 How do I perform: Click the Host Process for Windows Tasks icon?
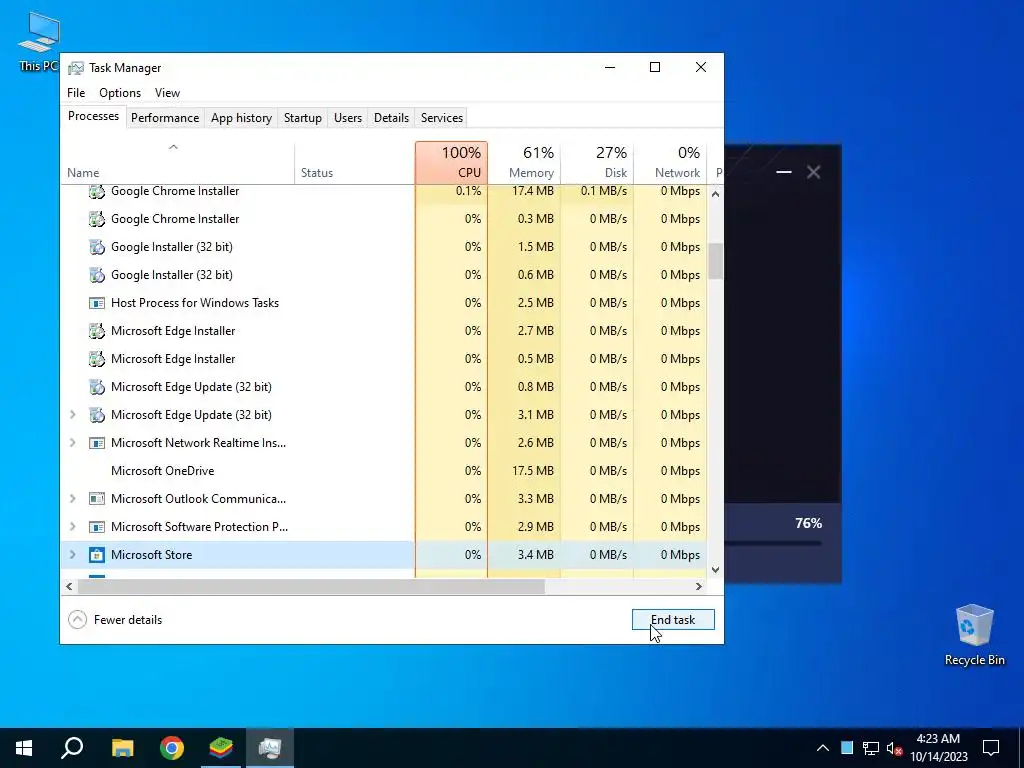97,303
